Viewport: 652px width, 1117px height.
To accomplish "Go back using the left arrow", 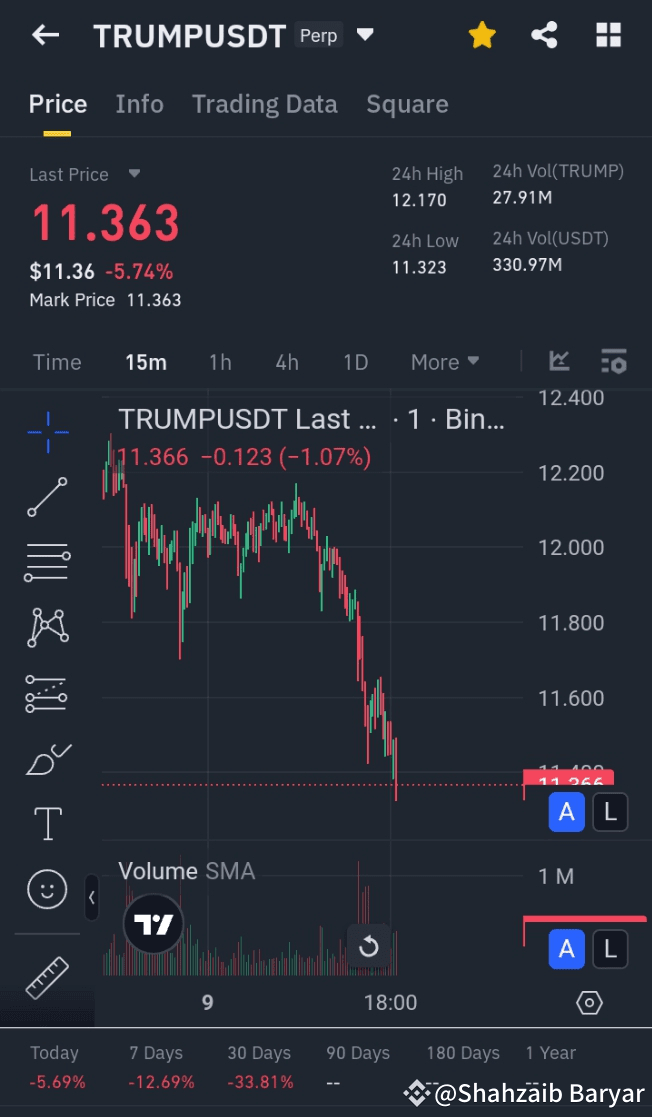I will [45, 35].
